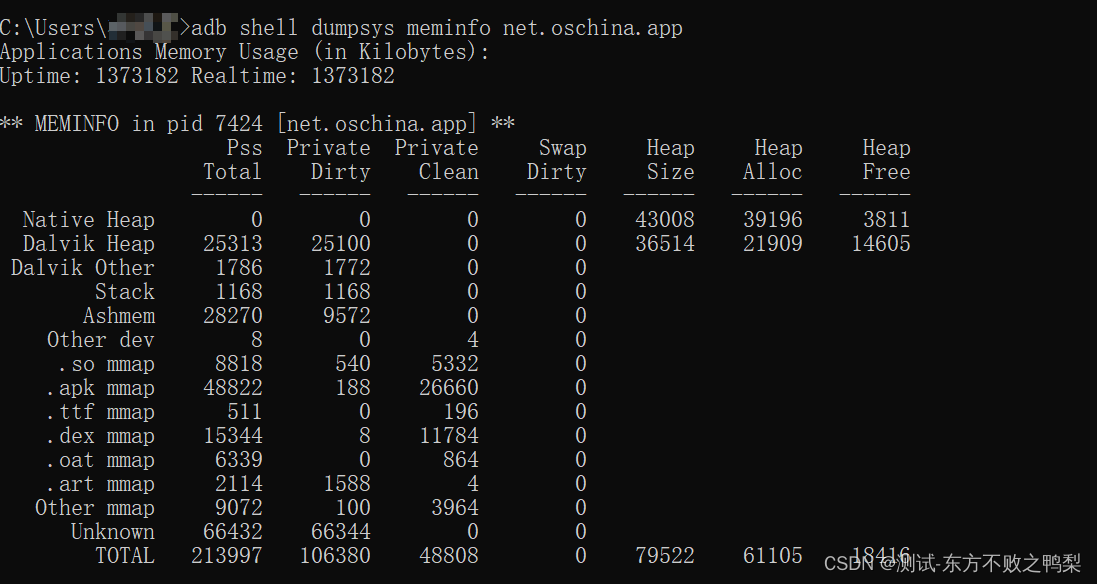This screenshot has width=1097, height=584.
Task: Click Dalvik Heap alloc value 21909
Action: tap(773, 243)
